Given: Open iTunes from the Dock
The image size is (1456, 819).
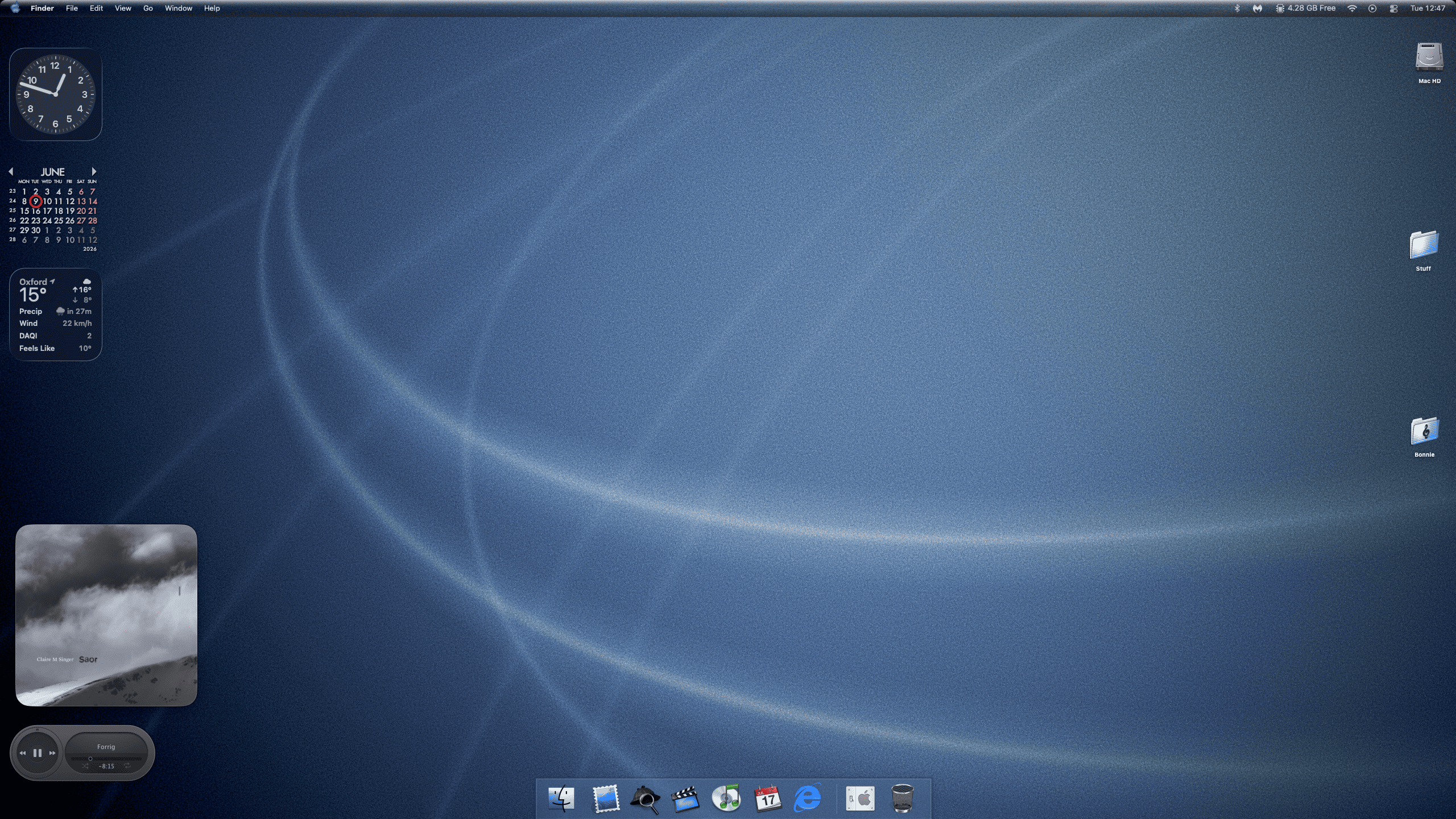Looking at the screenshot, I should pos(726,799).
